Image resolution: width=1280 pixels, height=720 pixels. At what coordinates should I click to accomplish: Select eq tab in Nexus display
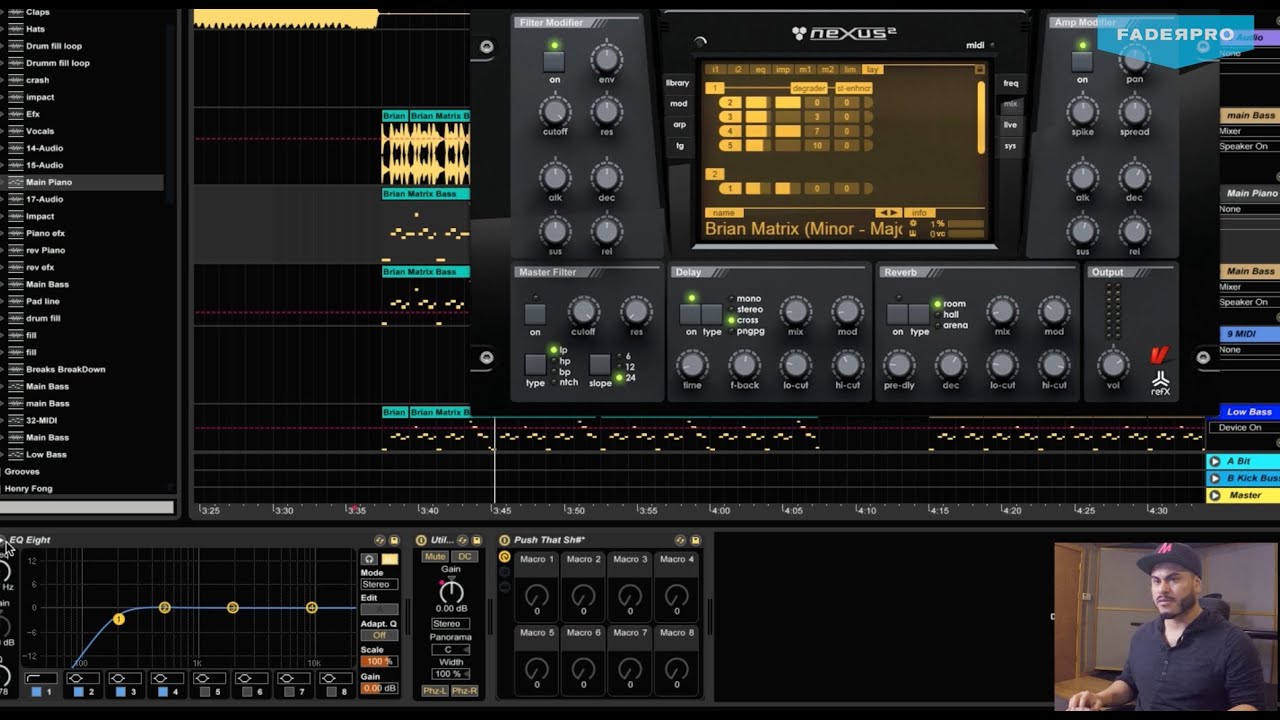point(760,70)
